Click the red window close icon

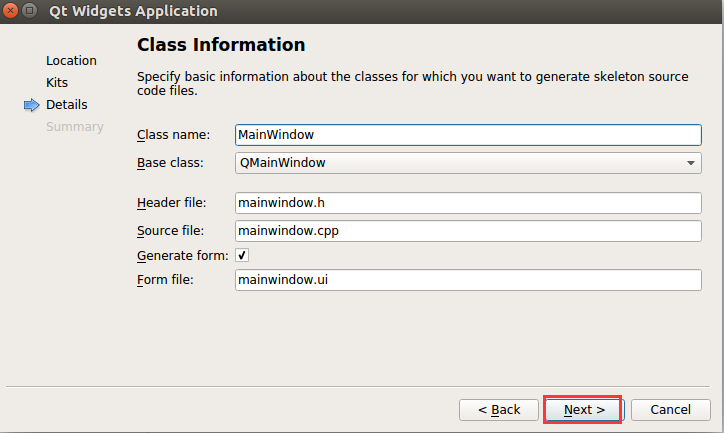[x=10, y=10]
